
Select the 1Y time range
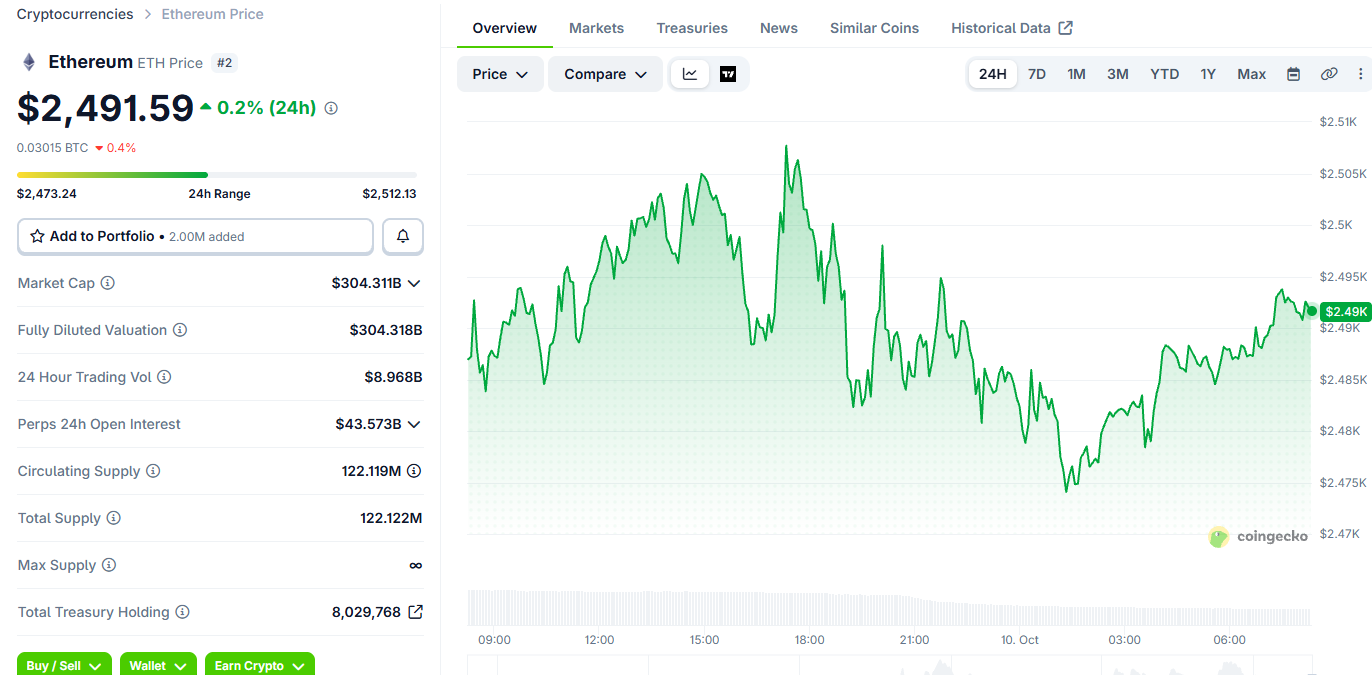1208,74
